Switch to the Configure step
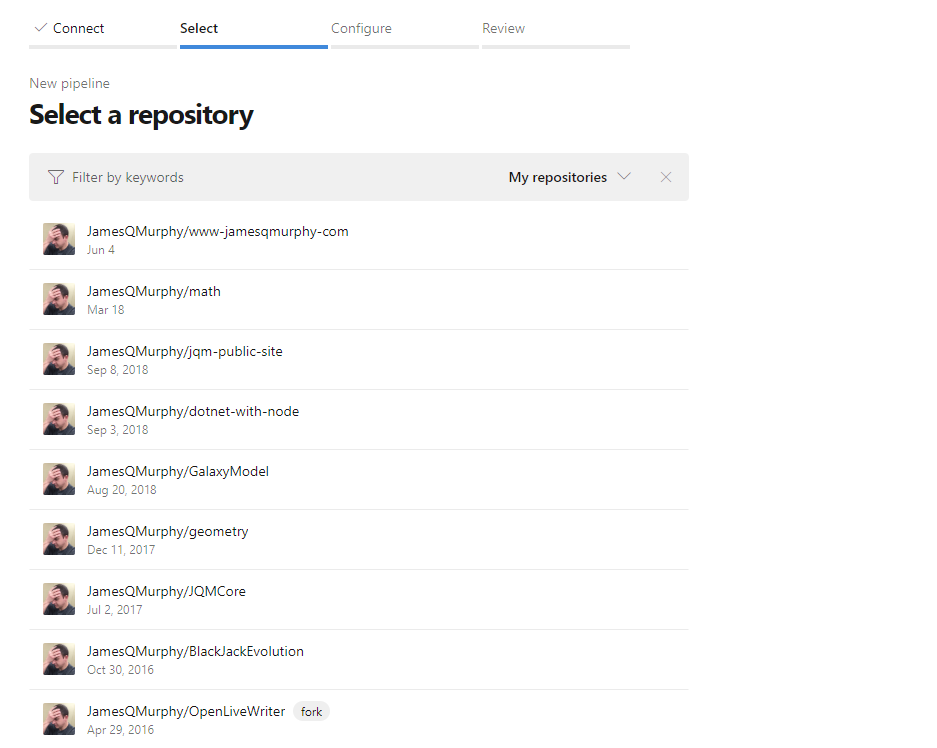The image size is (937, 748). (x=361, y=28)
